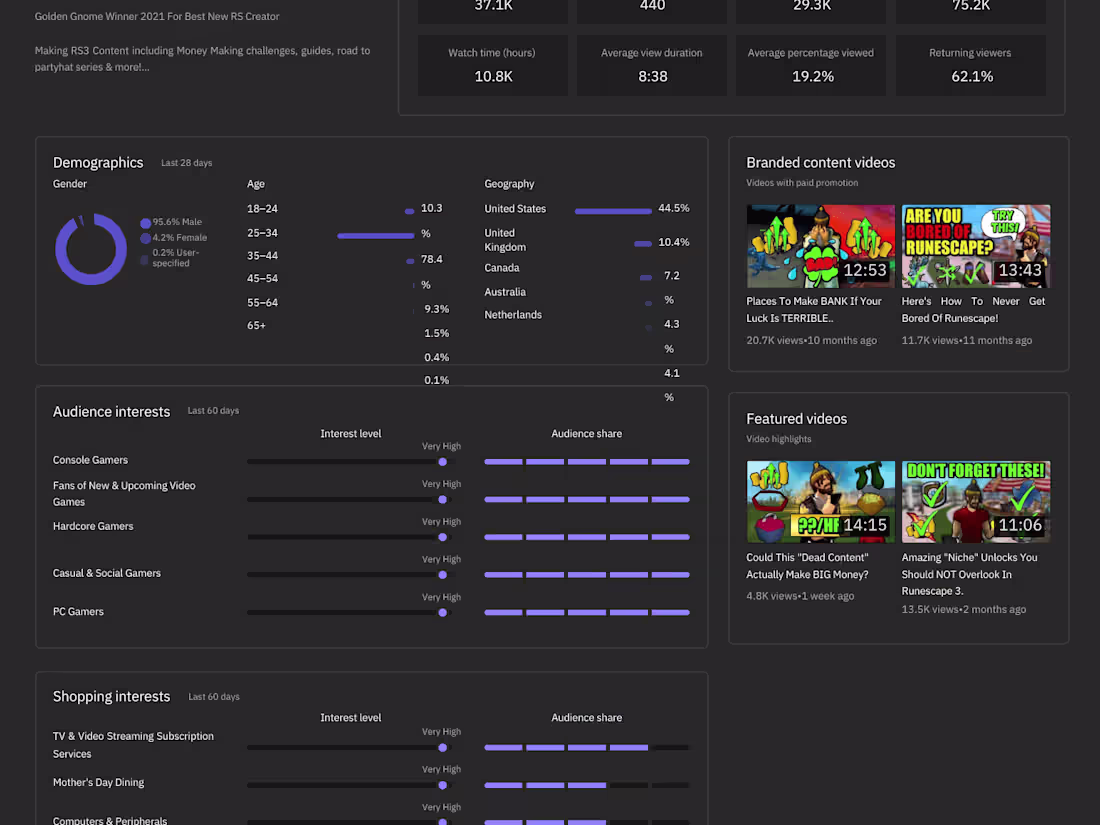Viewport: 1100px width, 825px height.
Task: Click the 'Golden Gnome Winner 2021' description text
Action: (157, 16)
